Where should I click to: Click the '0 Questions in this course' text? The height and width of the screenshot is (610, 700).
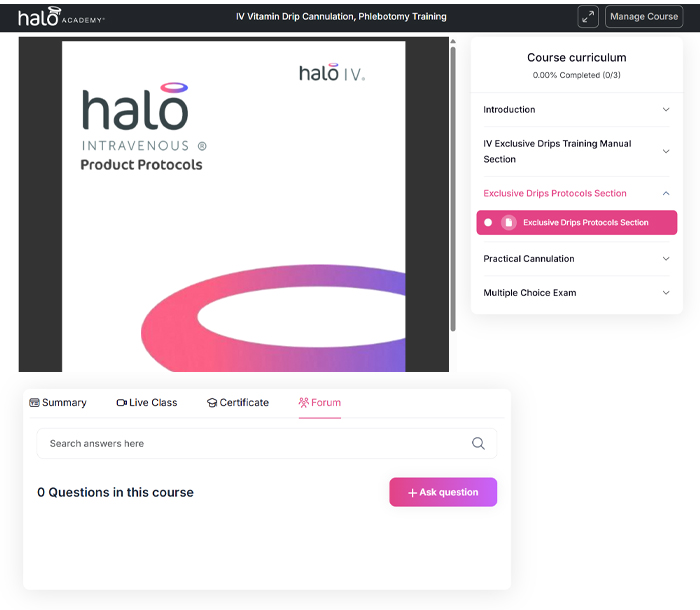coord(115,492)
